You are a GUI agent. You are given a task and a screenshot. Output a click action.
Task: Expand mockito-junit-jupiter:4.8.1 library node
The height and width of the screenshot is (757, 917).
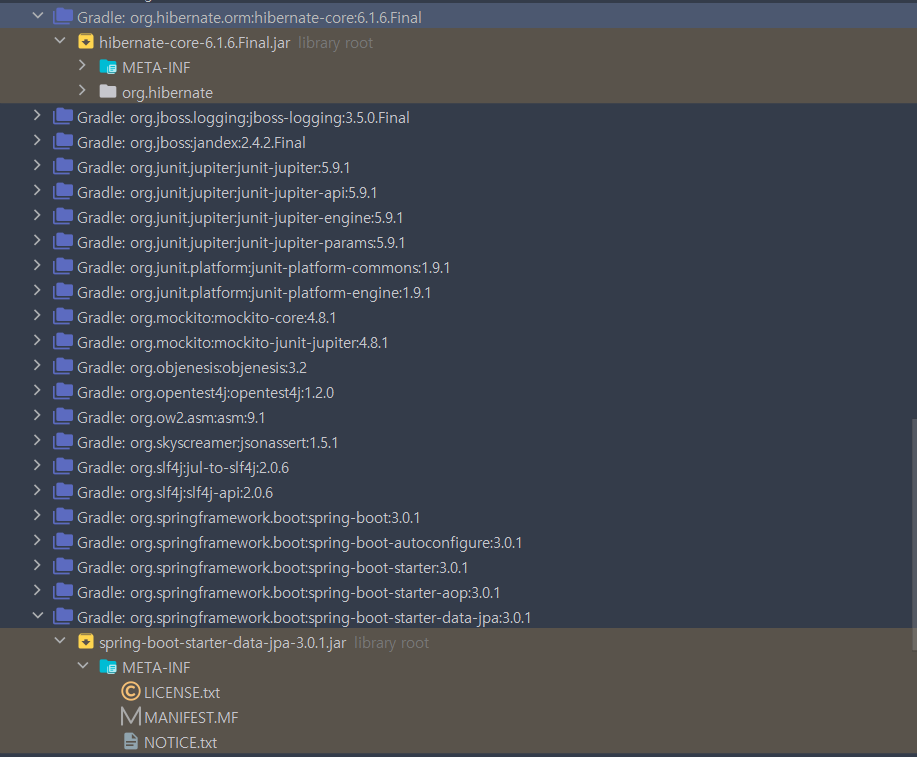click(37, 340)
